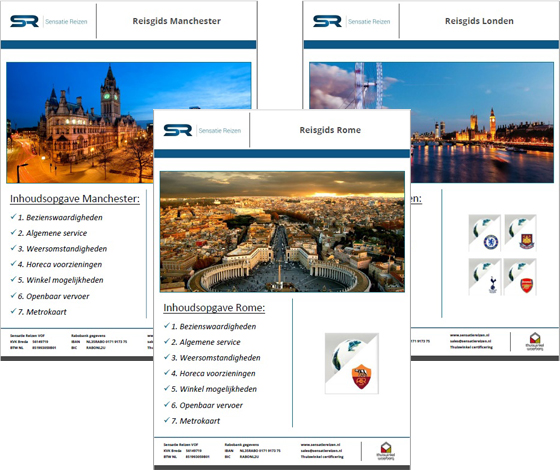Select the West Ham club badge tile
The height and width of the screenshot is (470, 560).
[520, 233]
